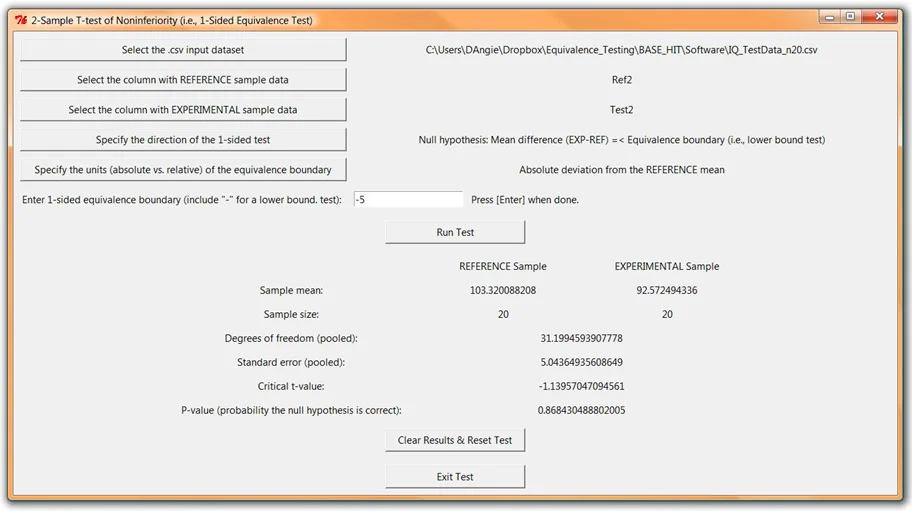Click the Tk feather icon in title bar

21,20
